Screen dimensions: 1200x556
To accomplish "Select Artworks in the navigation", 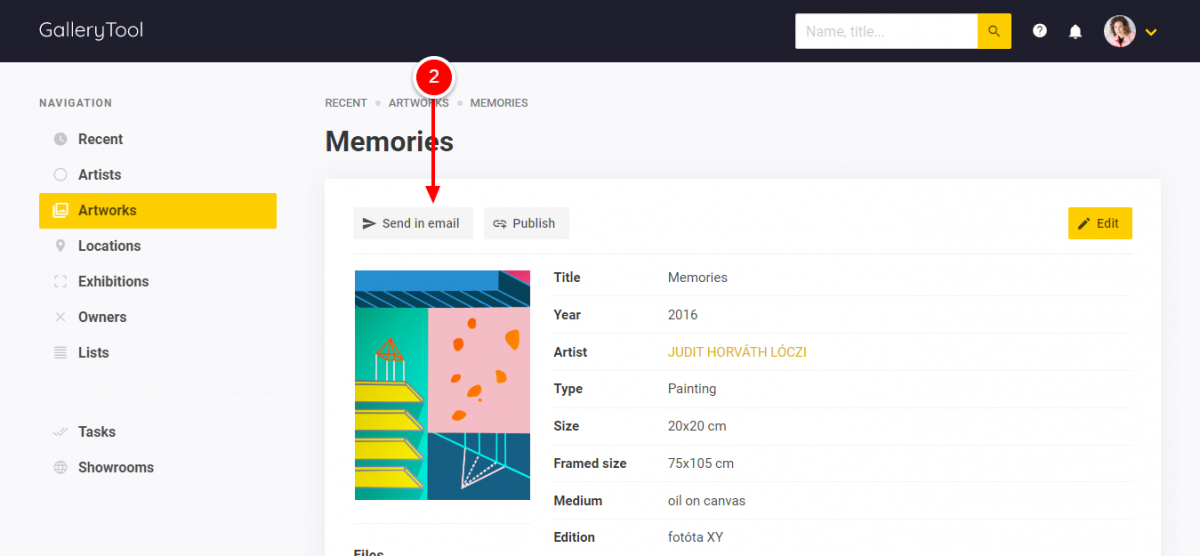I will coord(158,210).
